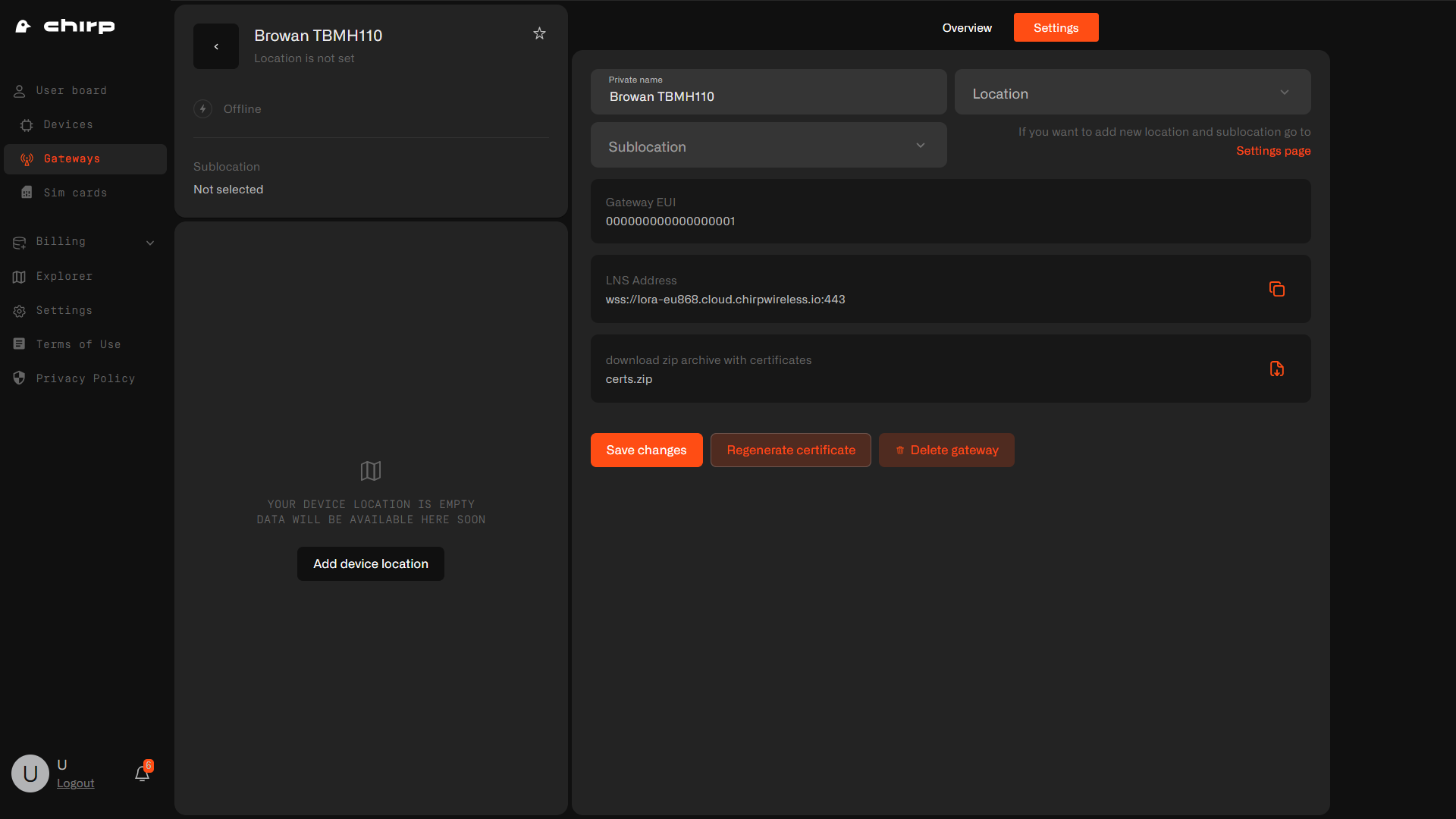Open the Sublocation dropdown
Viewport: 1456px width, 819px height.
pos(769,145)
